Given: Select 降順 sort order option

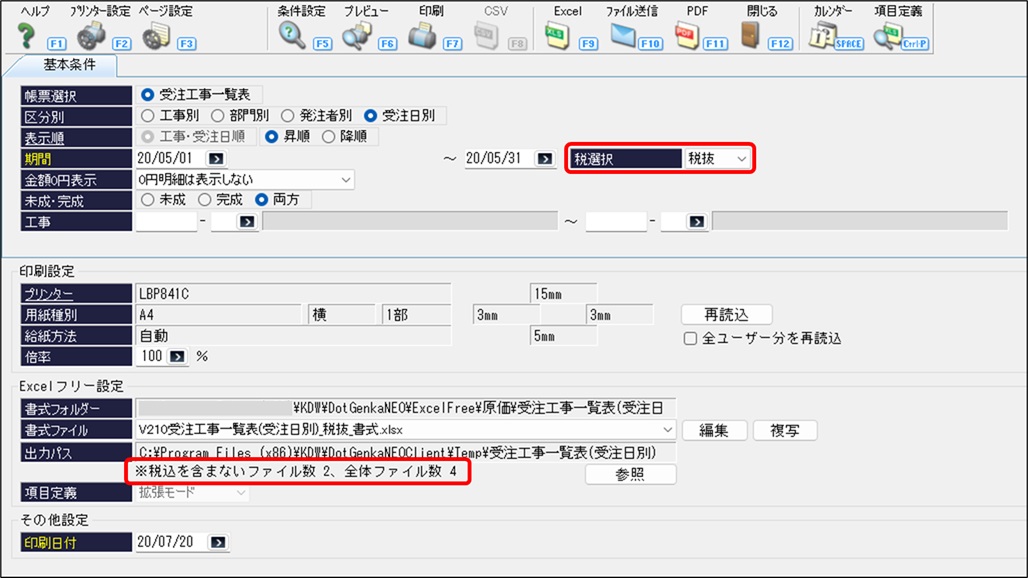Looking at the screenshot, I should coord(329,137).
